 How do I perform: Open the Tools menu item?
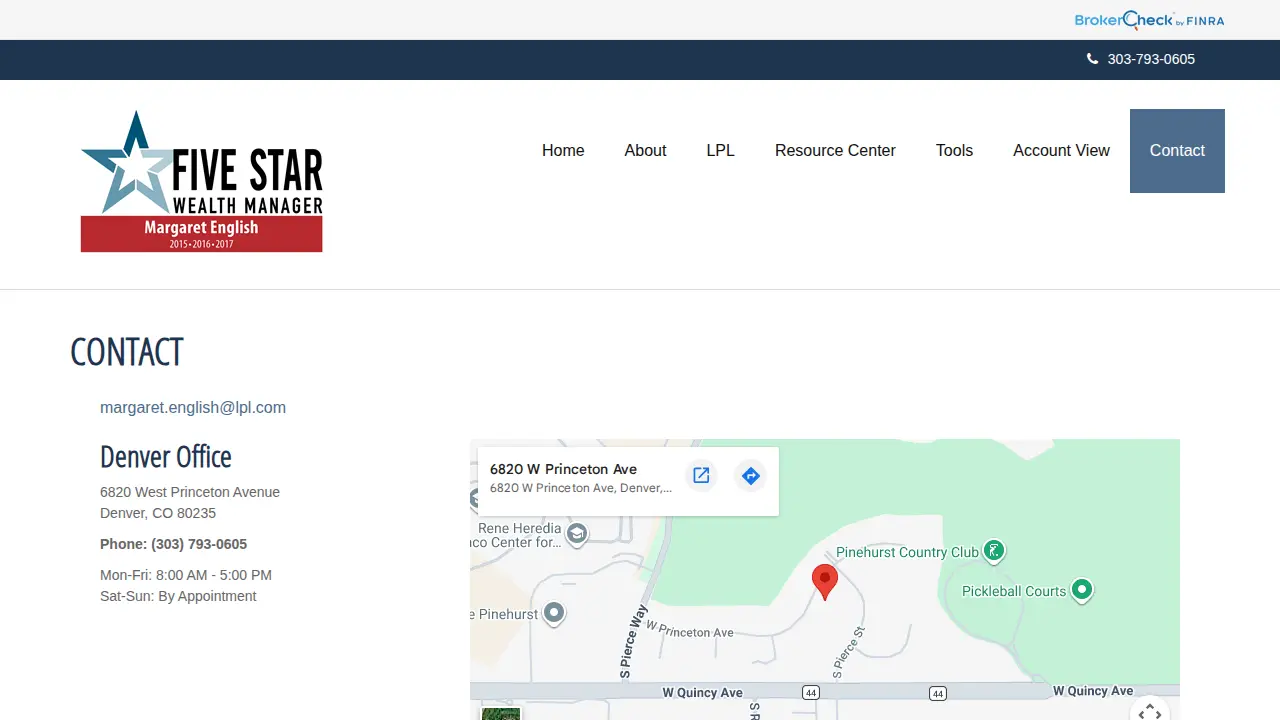tap(954, 151)
